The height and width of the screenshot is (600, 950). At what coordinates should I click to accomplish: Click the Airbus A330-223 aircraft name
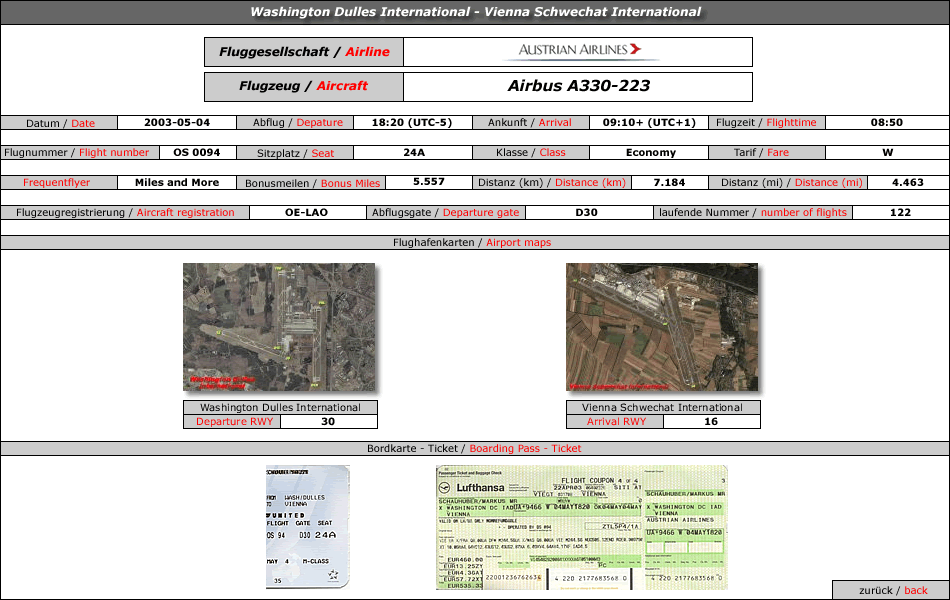click(578, 86)
